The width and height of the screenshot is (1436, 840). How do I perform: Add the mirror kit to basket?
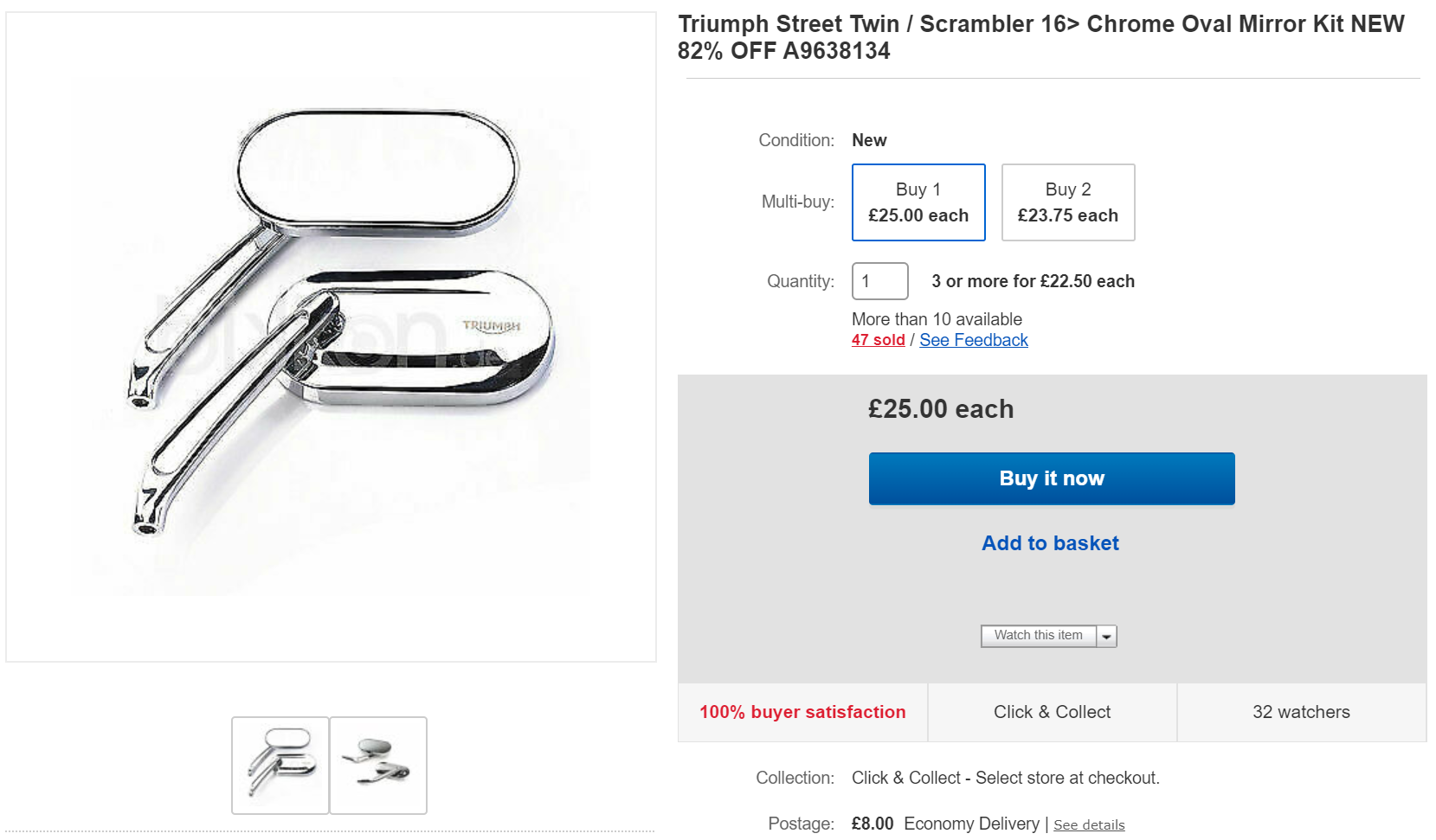click(1050, 543)
